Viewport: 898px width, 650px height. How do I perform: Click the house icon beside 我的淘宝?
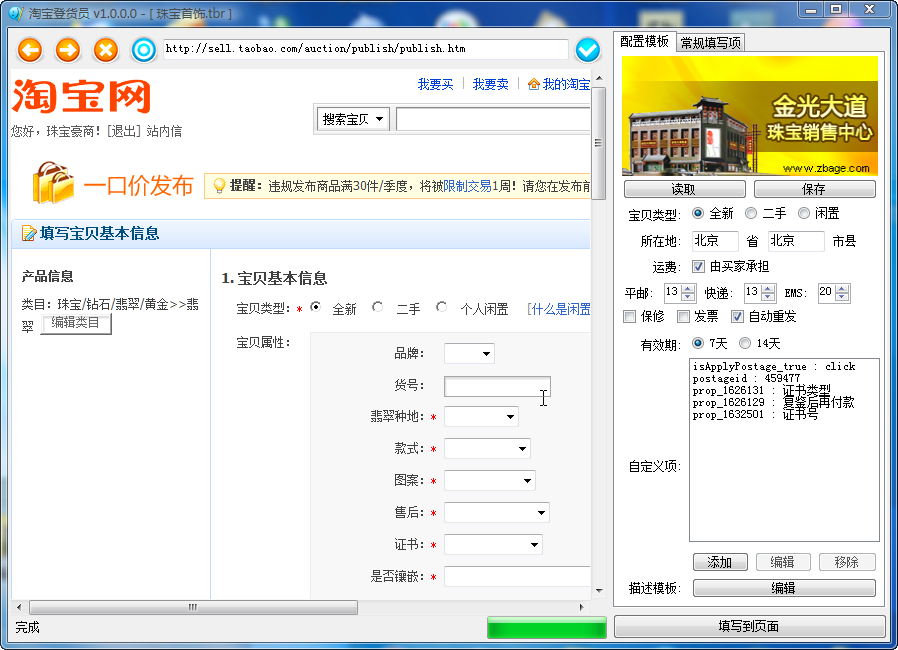(533, 84)
